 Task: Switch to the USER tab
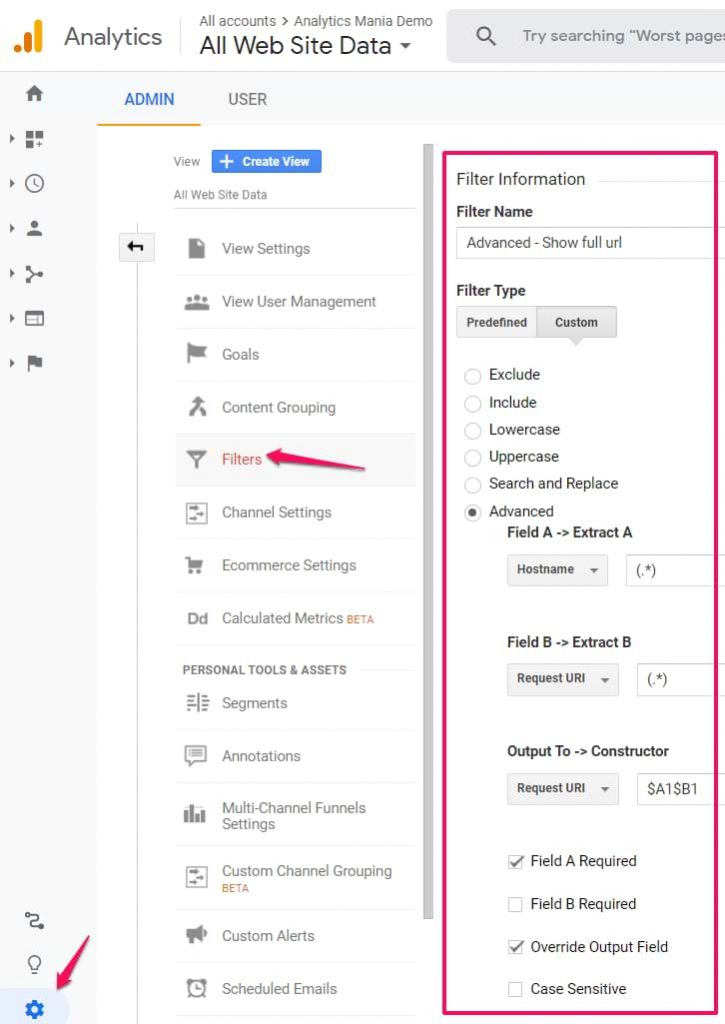tap(247, 99)
